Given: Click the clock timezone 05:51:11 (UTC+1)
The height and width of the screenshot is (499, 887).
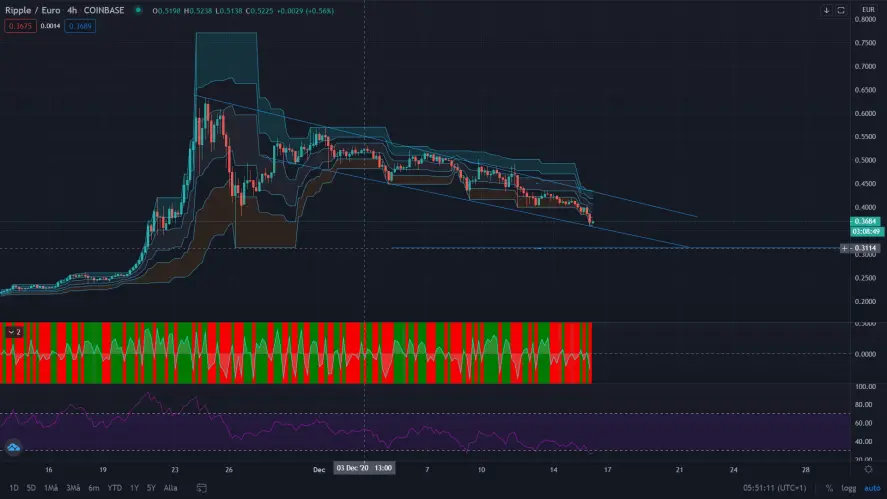Looking at the screenshot, I should (x=774, y=488).
